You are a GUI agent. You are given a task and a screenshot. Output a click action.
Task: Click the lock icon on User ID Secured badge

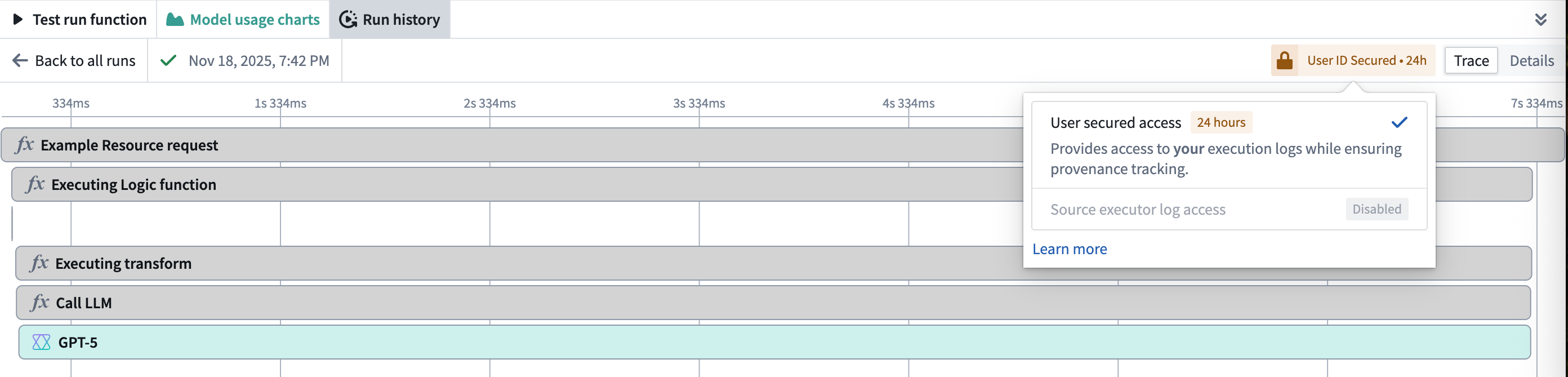(x=1286, y=60)
